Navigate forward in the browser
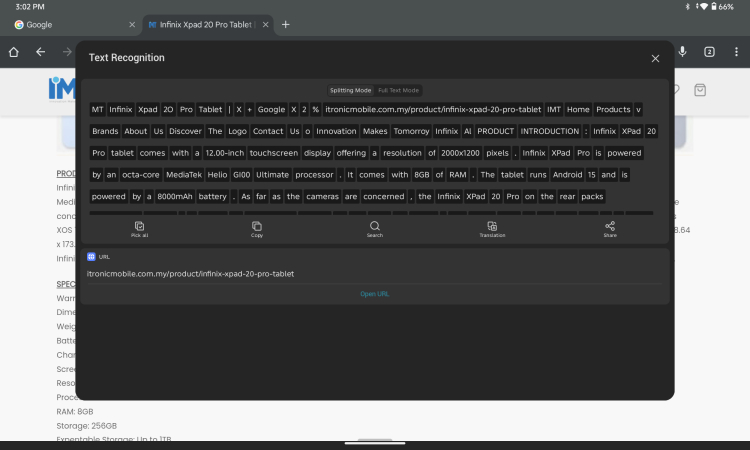 click(x=67, y=52)
